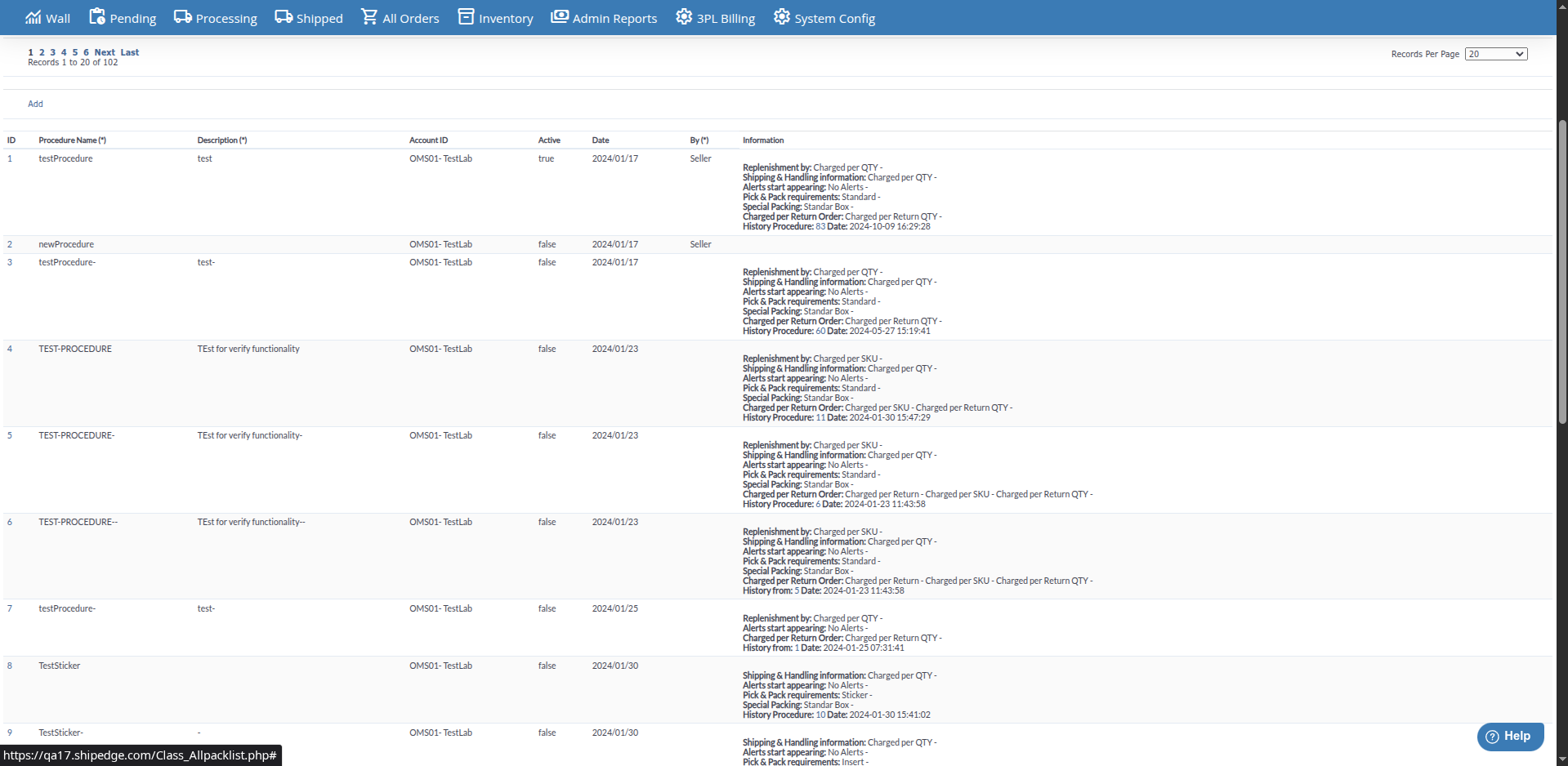The height and width of the screenshot is (766, 1568).
Task: Click the 3PL Billing gear icon
Action: pyautogui.click(x=684, y=17)
